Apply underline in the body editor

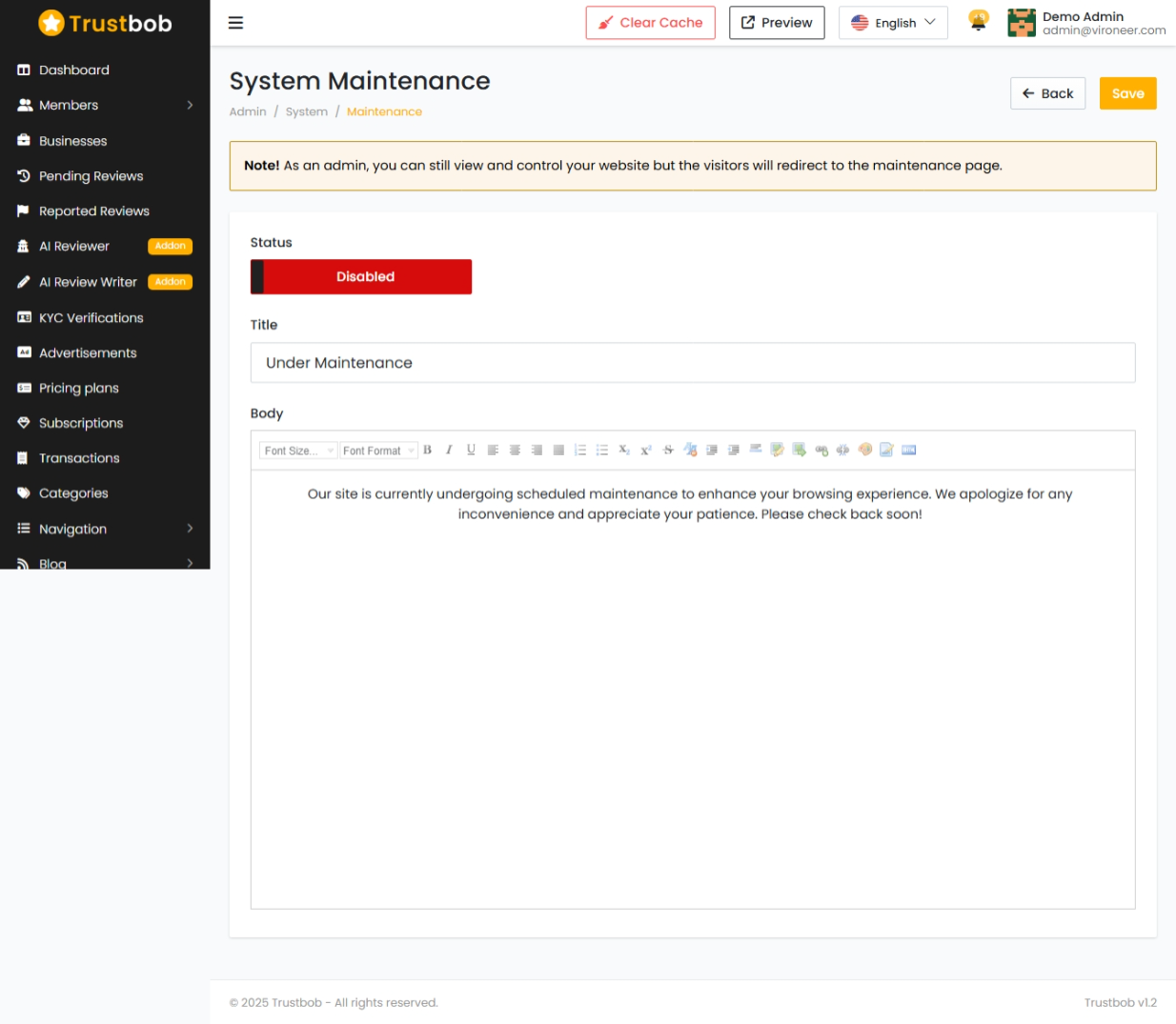[x=471, y=450]
